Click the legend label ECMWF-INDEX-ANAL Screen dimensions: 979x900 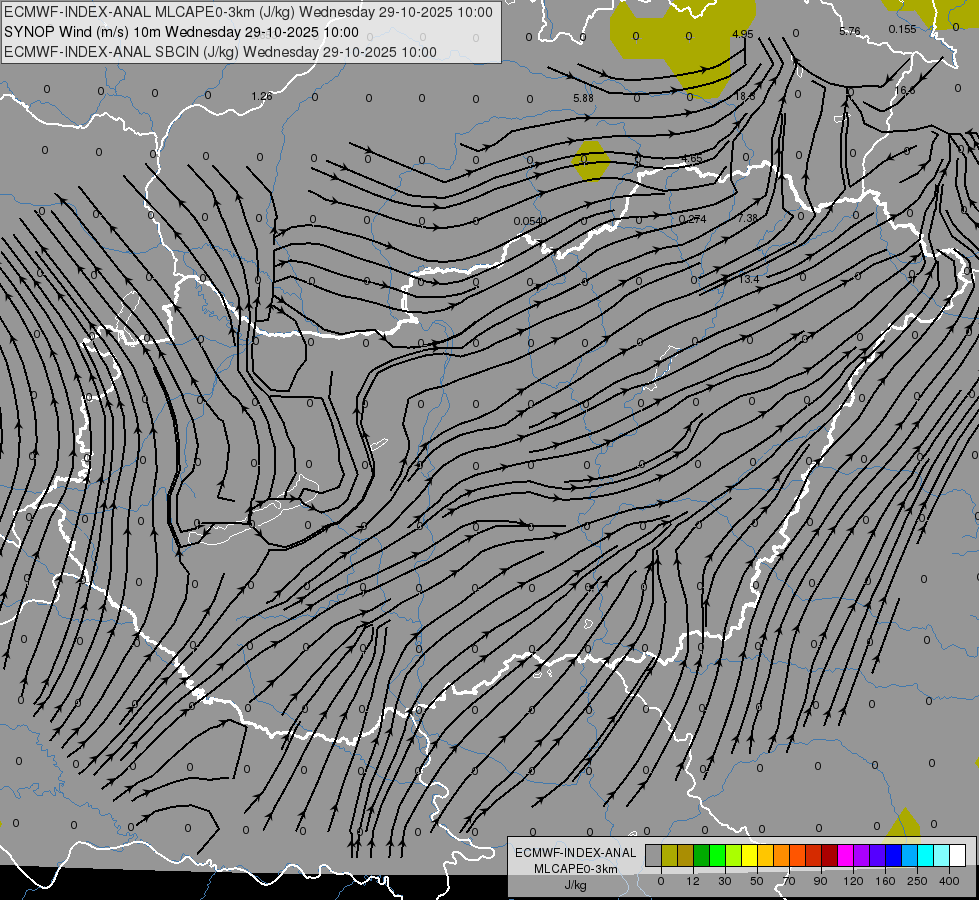(575, 853)
